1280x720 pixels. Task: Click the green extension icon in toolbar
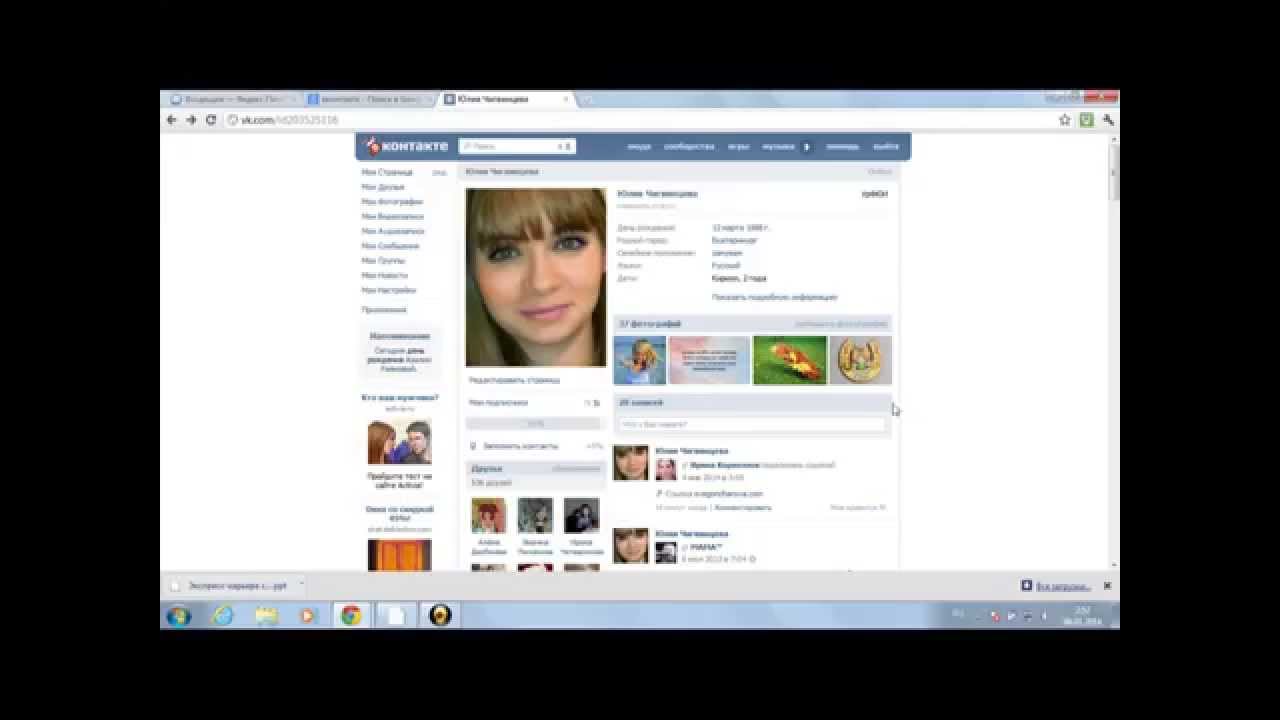click(x=1086, y=120)
